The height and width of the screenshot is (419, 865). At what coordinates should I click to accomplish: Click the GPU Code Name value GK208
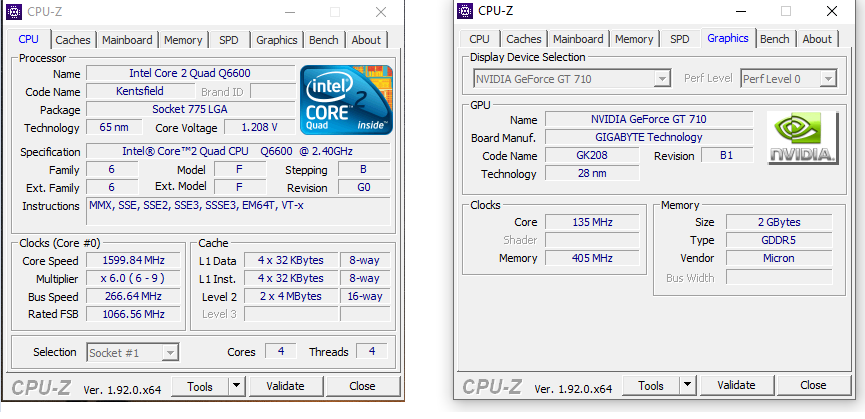pyautogui.click(x=592, y=155)
